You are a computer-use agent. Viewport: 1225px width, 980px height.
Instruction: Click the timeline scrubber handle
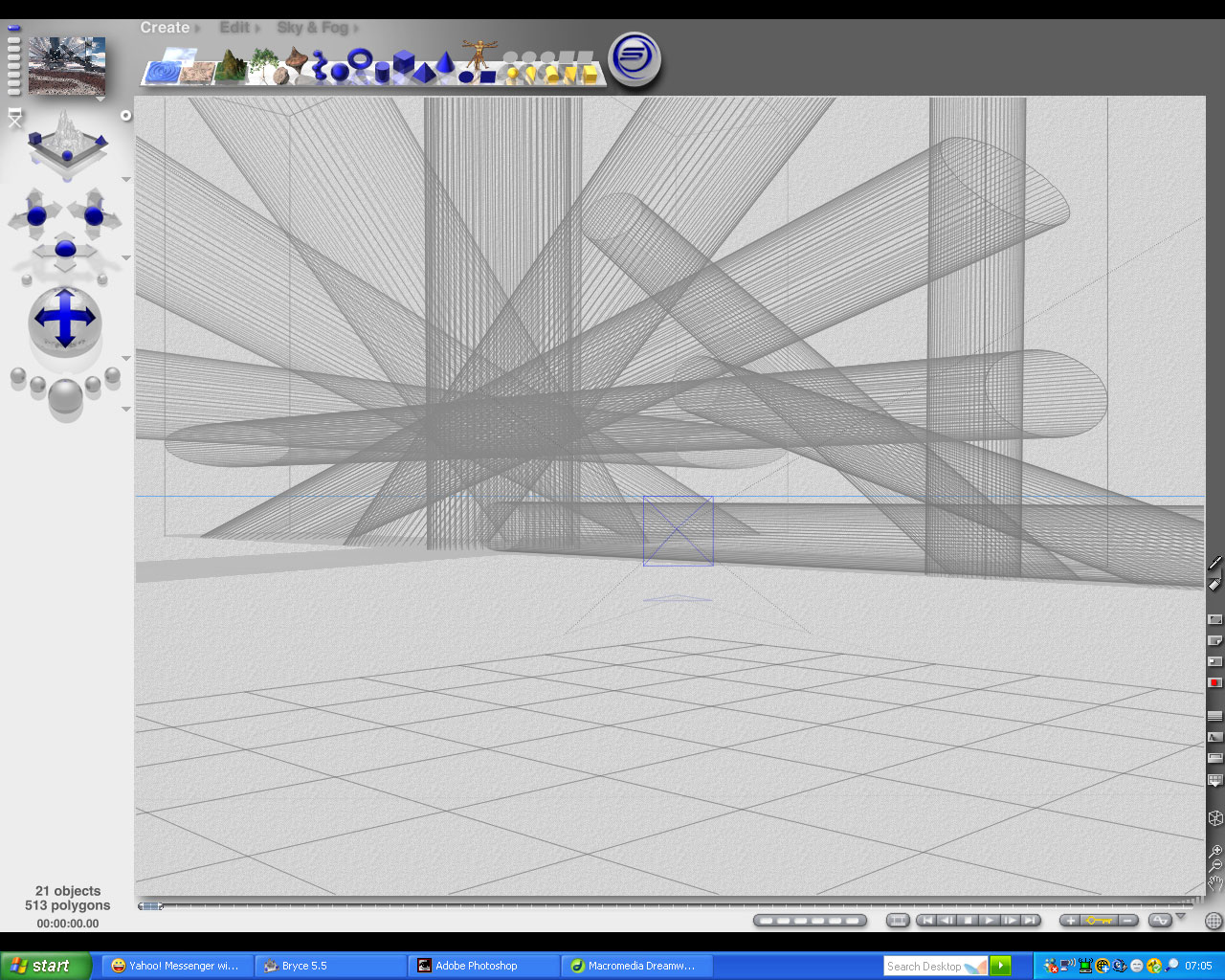(150, 905)
